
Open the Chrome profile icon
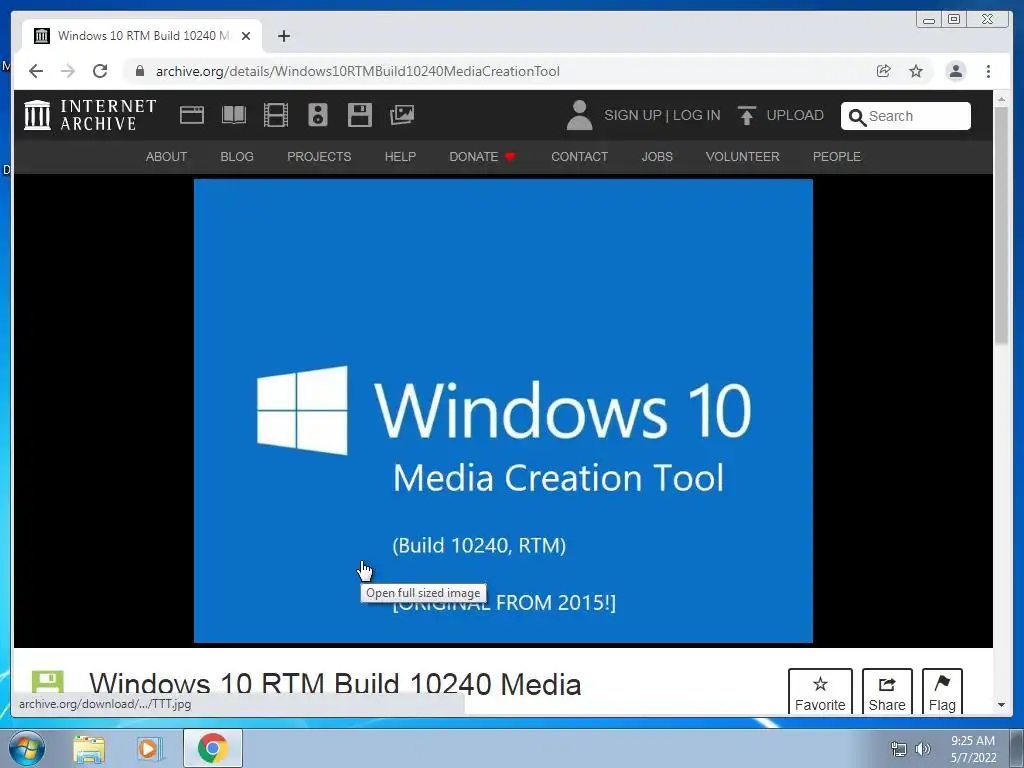coord(955,71)
